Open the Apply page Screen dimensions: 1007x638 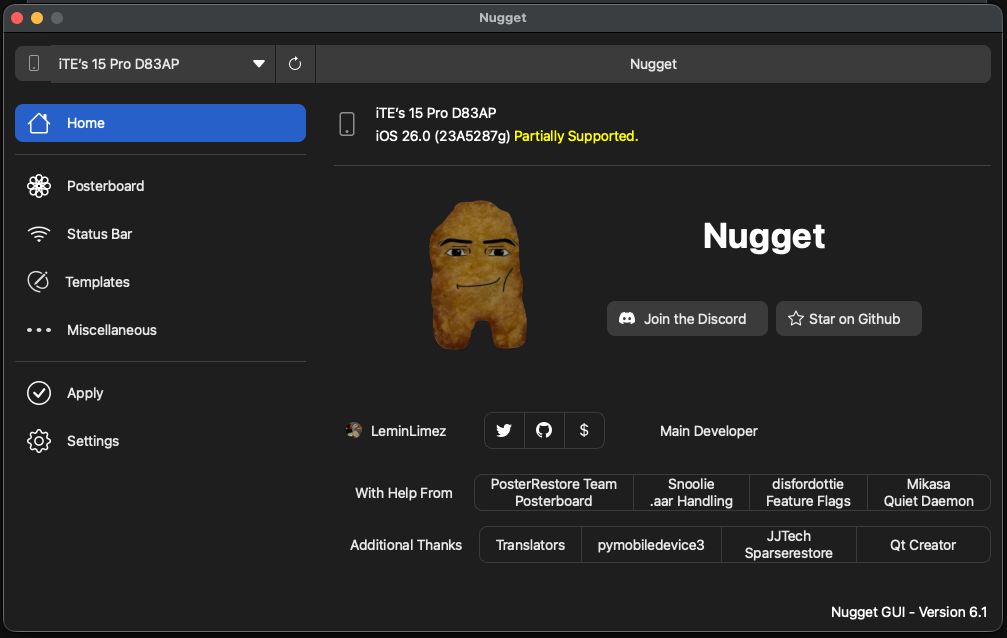point(161,393)
